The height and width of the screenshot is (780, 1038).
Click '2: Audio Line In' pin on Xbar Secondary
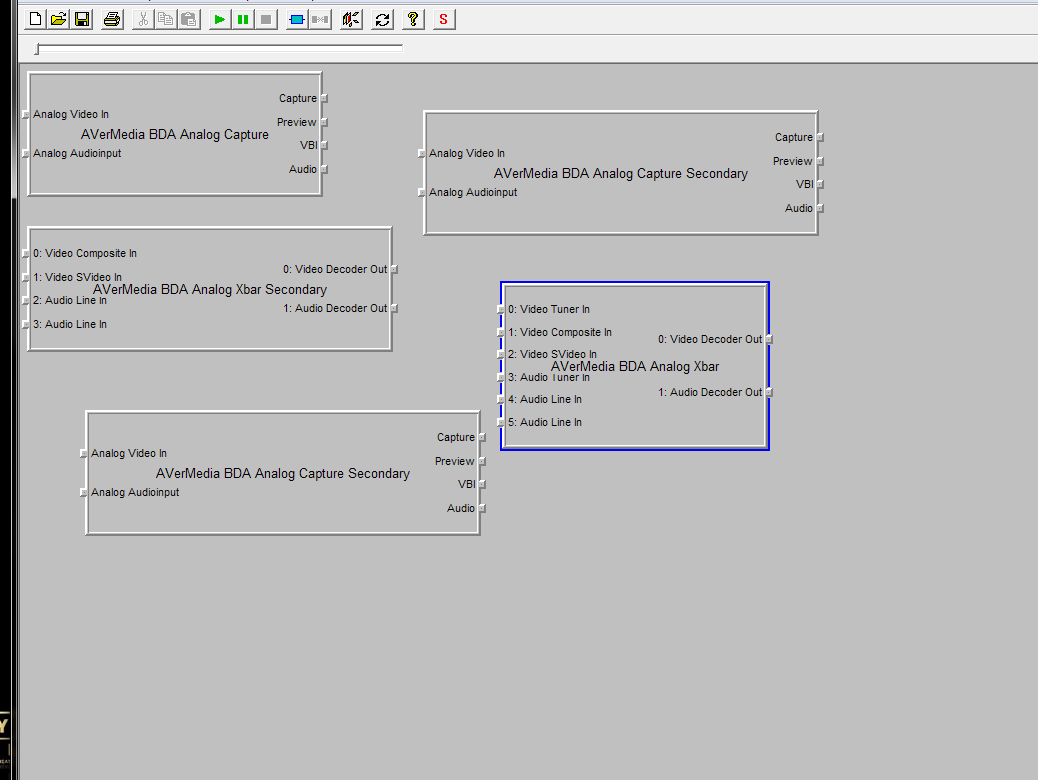26,300
